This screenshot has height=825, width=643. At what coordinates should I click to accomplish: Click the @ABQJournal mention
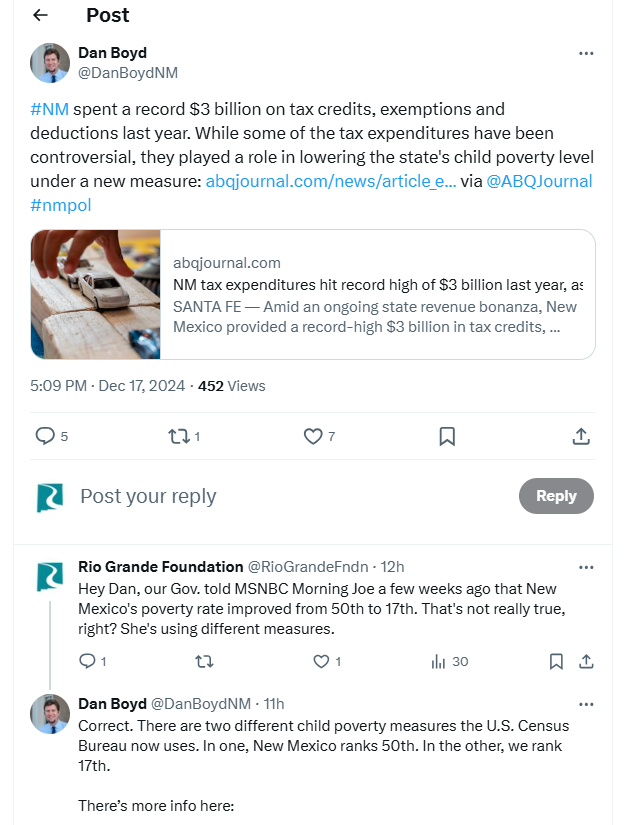pyautogui.click(x=539, y=181)
